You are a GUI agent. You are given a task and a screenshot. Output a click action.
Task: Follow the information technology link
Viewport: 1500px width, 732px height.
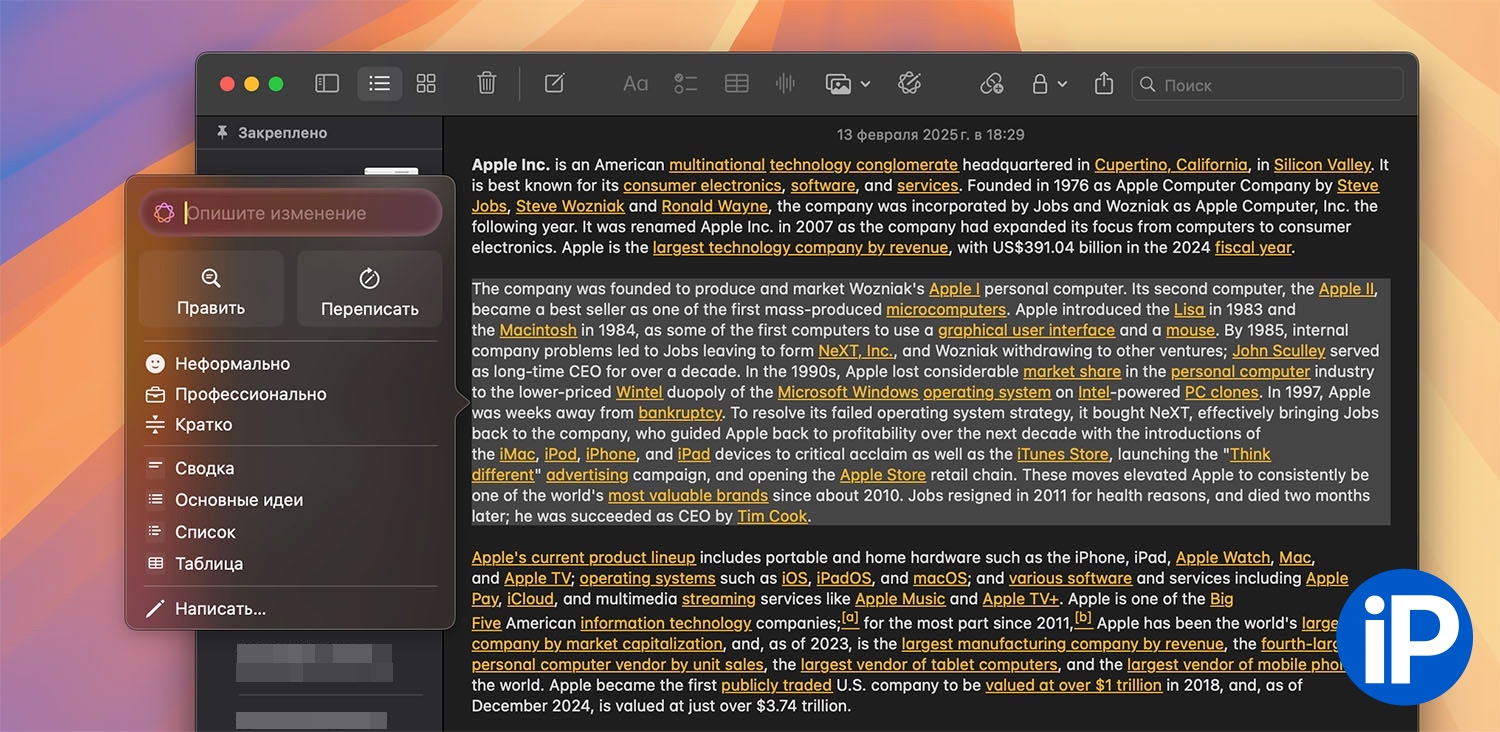point(666,623)
